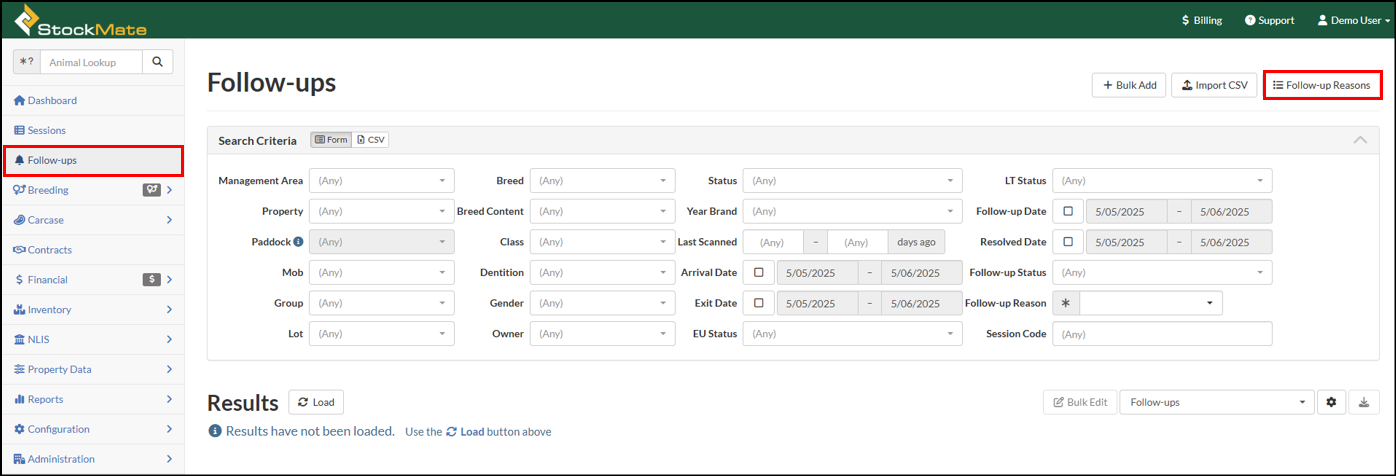Open the Mob dropdown
The image size is (1396, 476).
[382, 272]
